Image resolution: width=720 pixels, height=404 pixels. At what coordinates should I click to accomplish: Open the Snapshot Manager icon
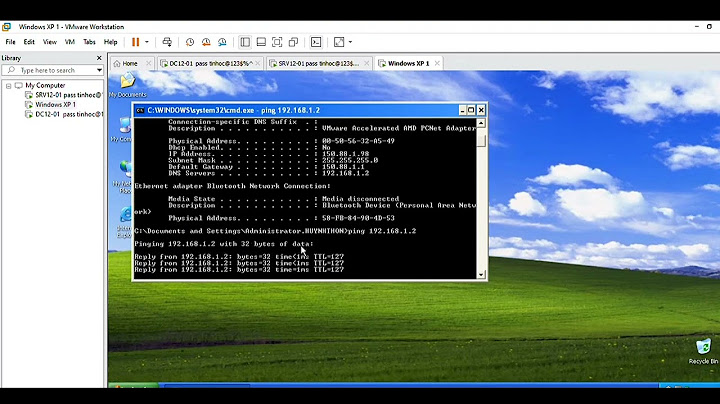222,42
